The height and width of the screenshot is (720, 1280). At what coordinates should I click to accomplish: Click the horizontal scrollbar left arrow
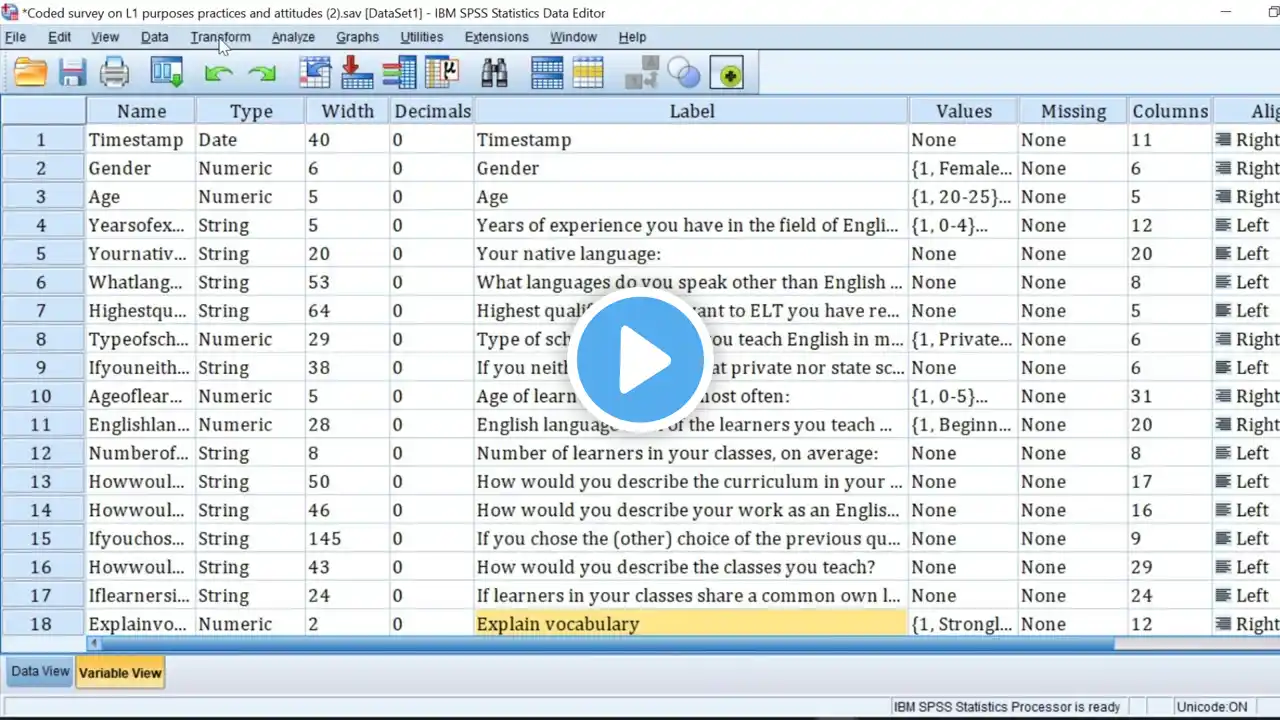click(x=93, y=643)
